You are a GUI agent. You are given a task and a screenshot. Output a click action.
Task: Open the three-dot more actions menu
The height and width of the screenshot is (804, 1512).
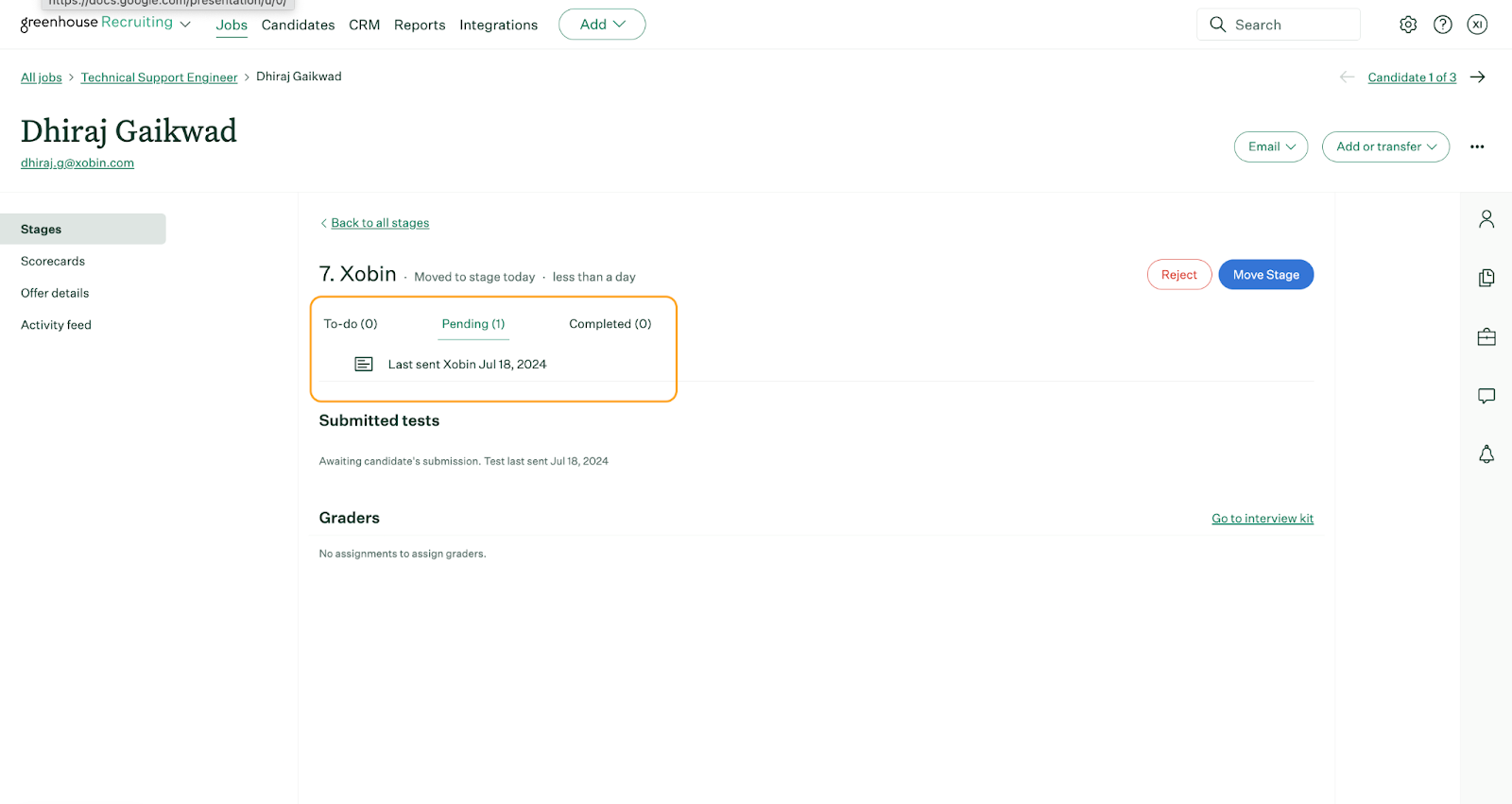[x=1477, y=146]
